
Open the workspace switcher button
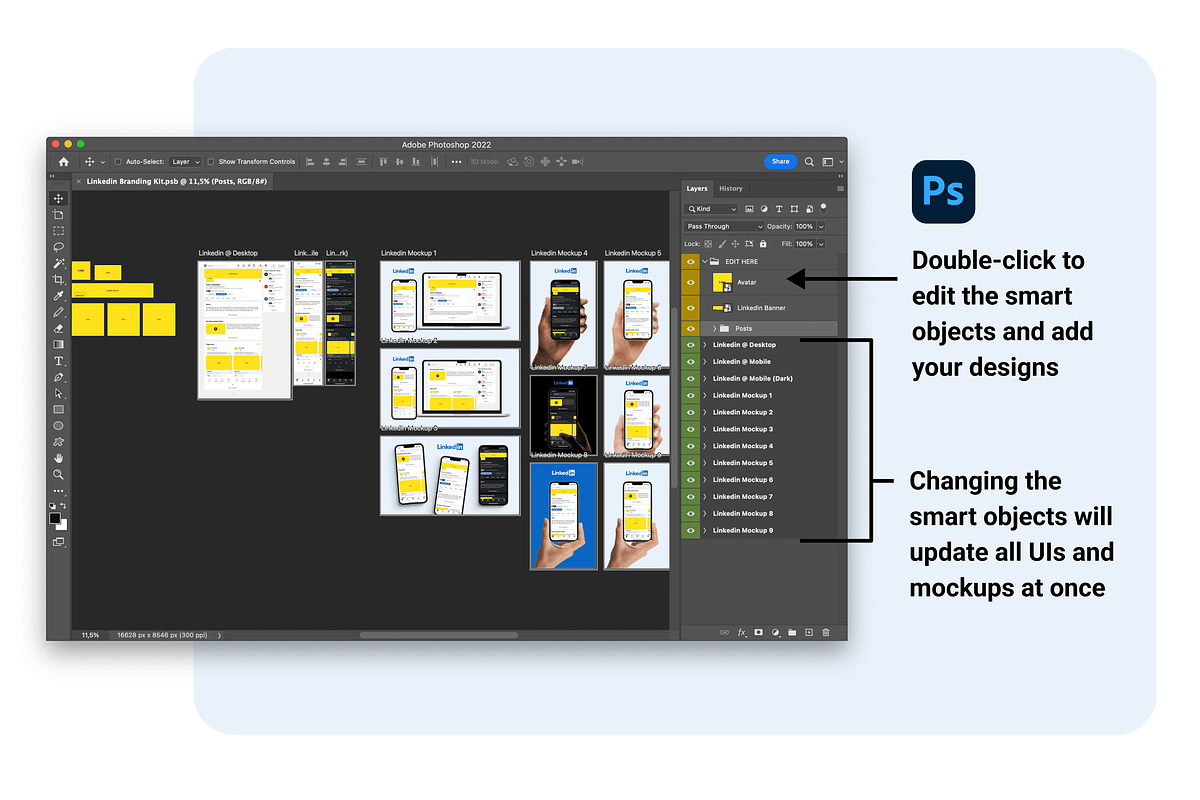click(x=828, y=161)
